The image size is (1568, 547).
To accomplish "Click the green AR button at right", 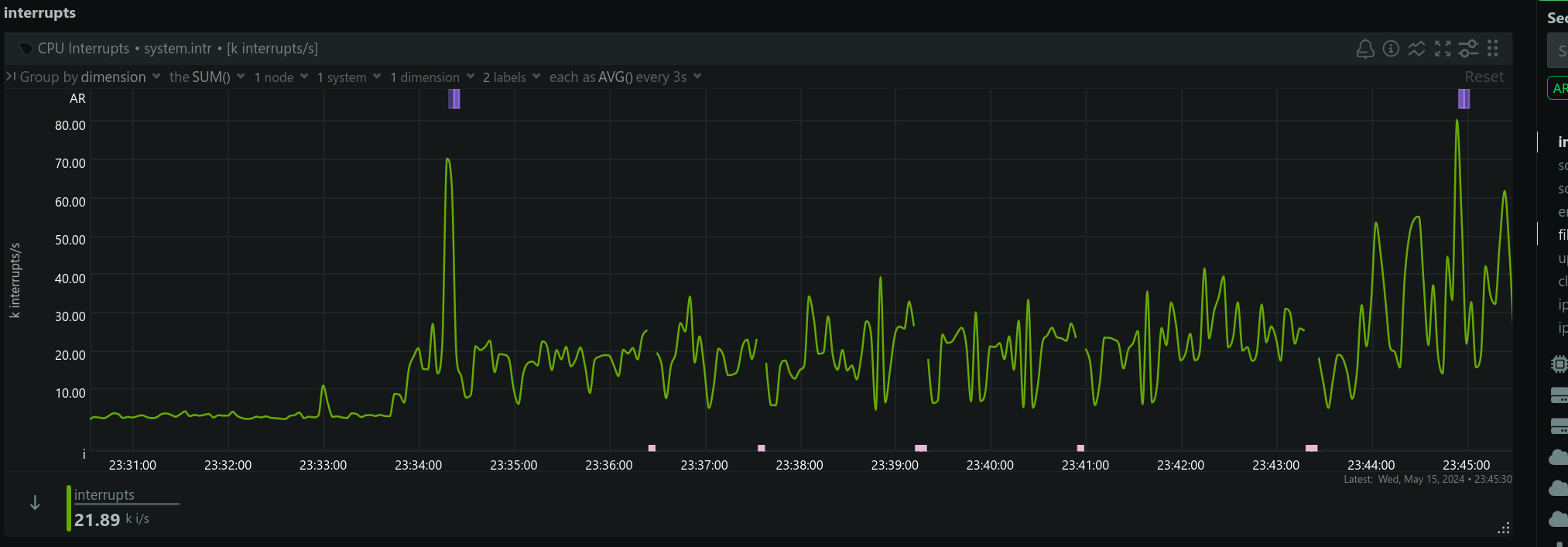I will (1559, 88).
